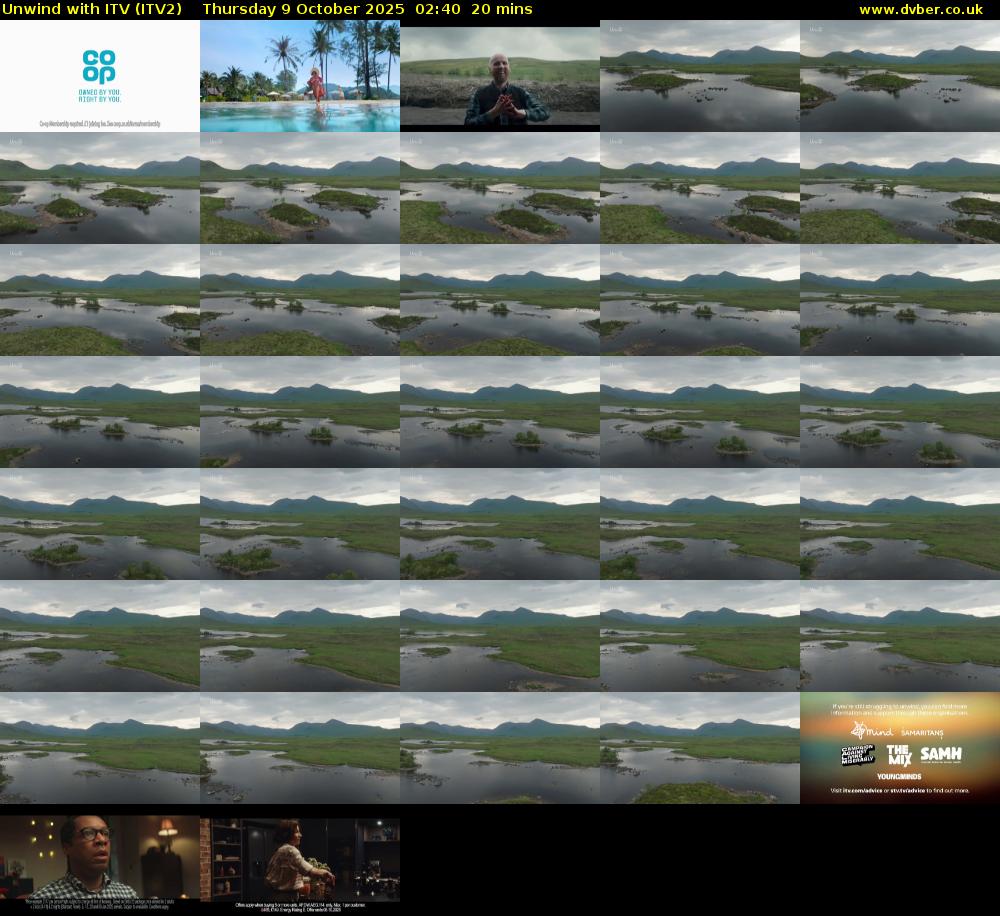Click the man with glasses thumbnail
Image resolution: width=1000 pixels, height=916 pixels.
click(x=99, y=858)
